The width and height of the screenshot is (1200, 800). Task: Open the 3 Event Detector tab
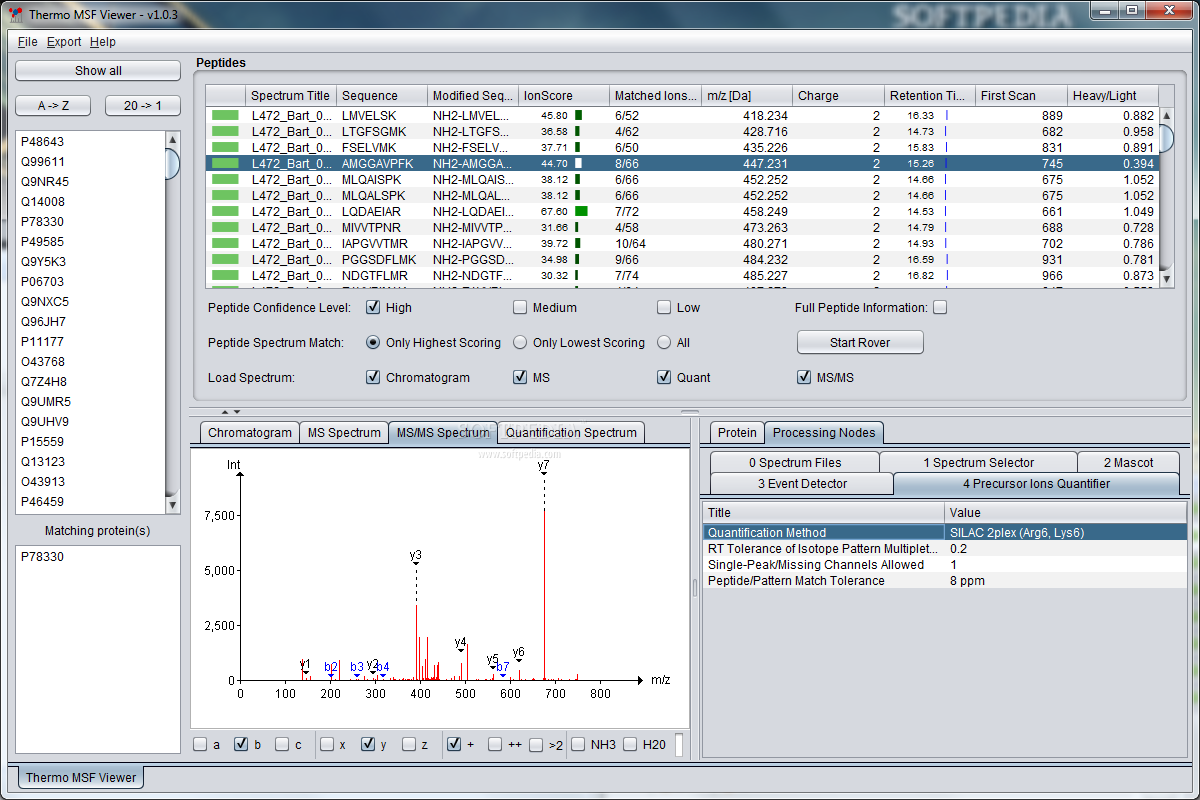point(802,483)
